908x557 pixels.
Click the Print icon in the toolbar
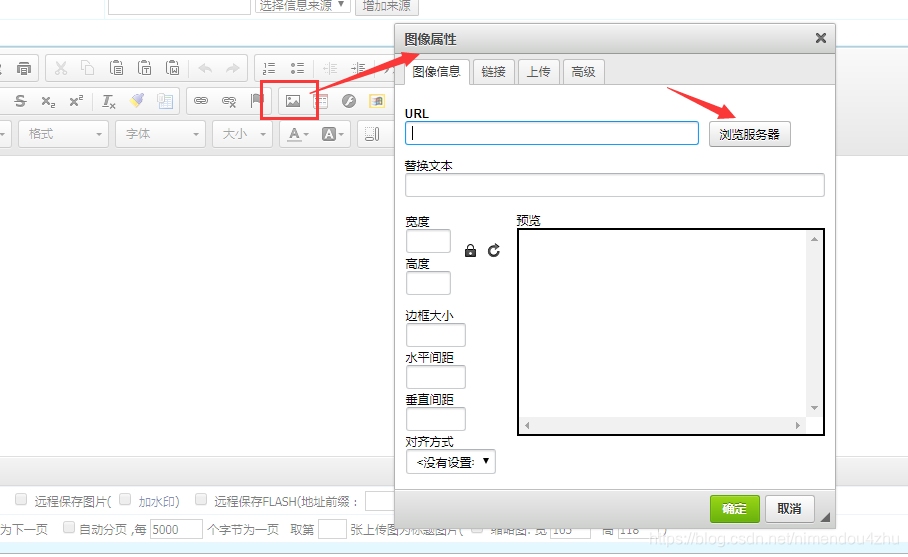24,69
